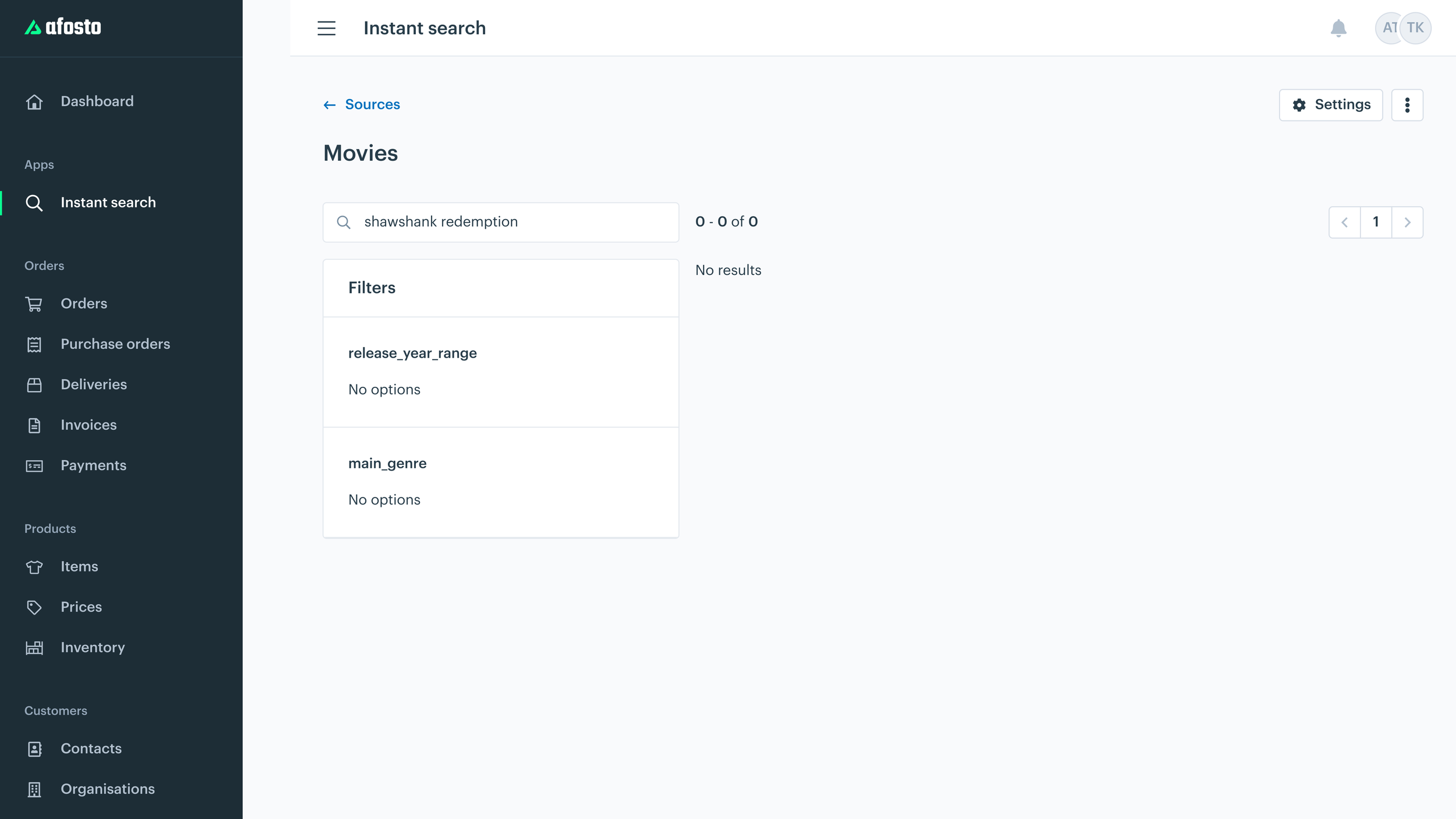Open the notifications bell
Viewport: 1456px width, 819px height.
(1338, 27)
